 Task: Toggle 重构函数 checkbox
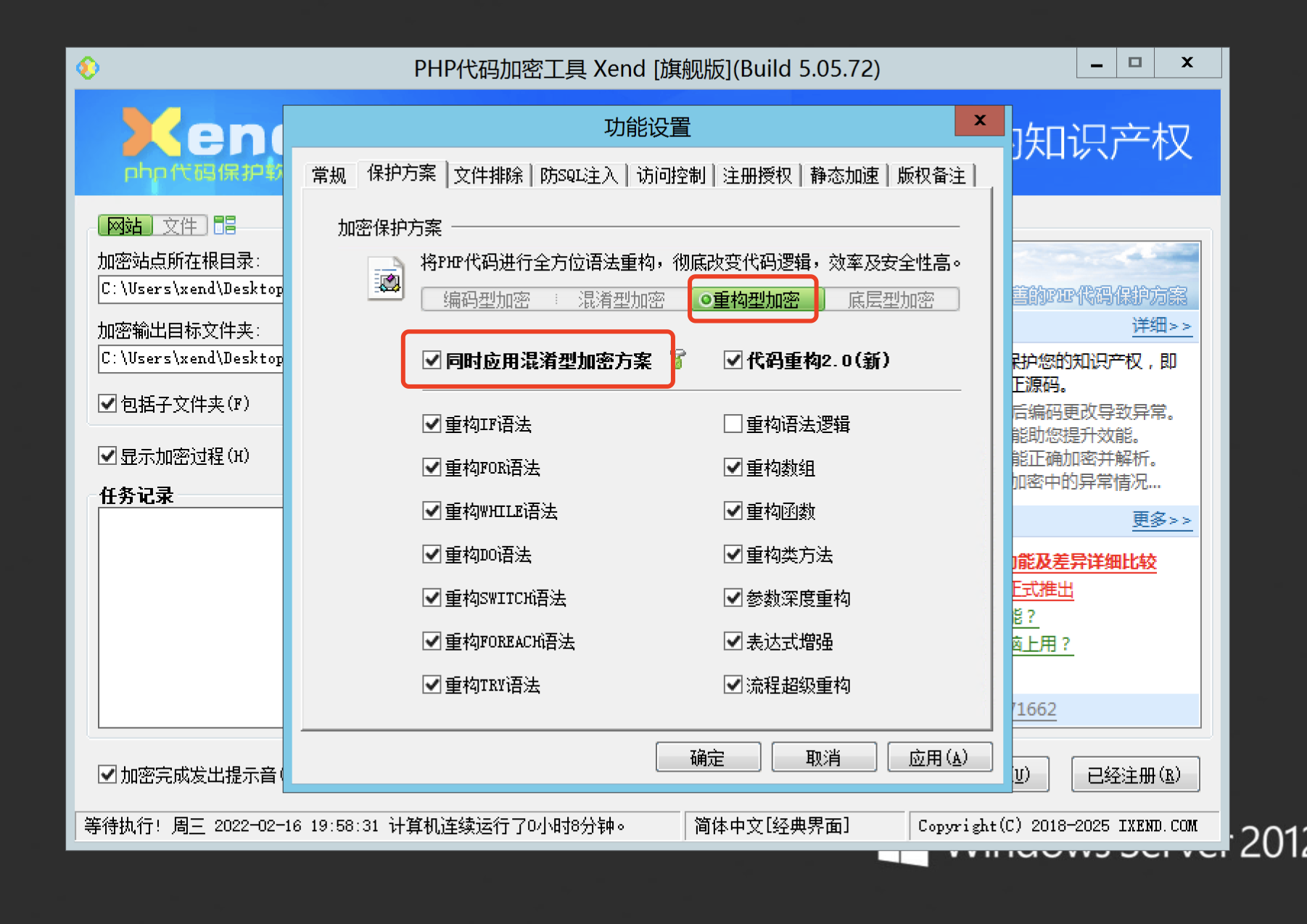click(733, 511)
